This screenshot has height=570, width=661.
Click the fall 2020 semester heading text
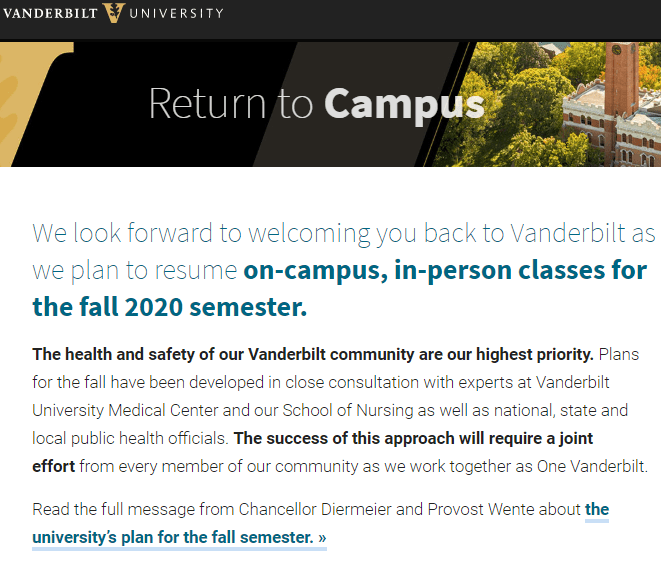point(169,307)
